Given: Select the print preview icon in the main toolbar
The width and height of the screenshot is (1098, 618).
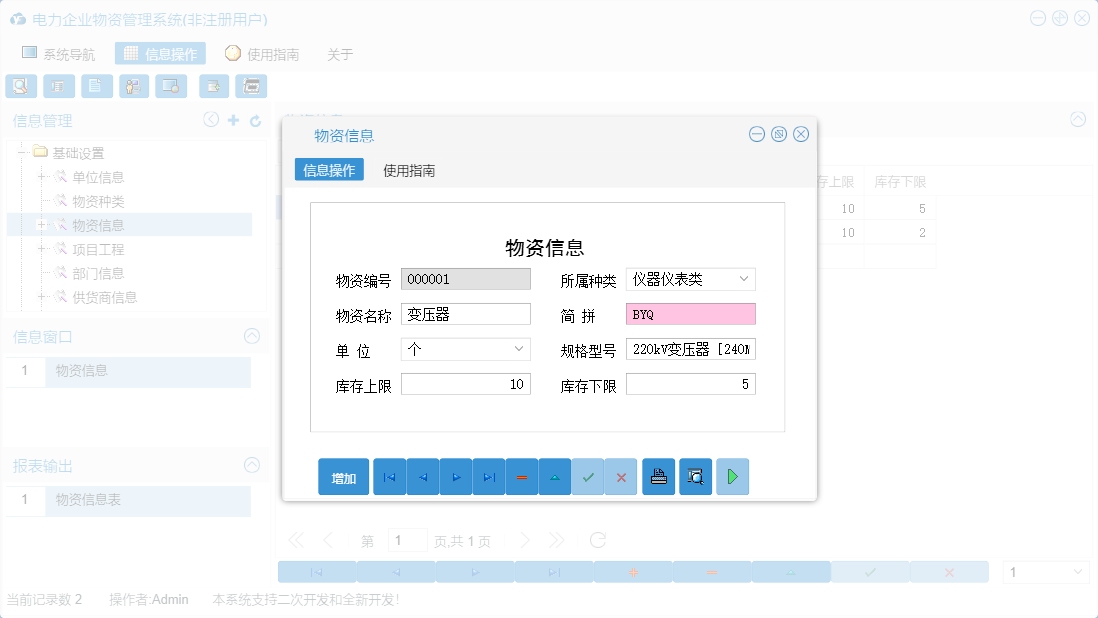Looking at the screenshot, I should click(x=21, y=86).
